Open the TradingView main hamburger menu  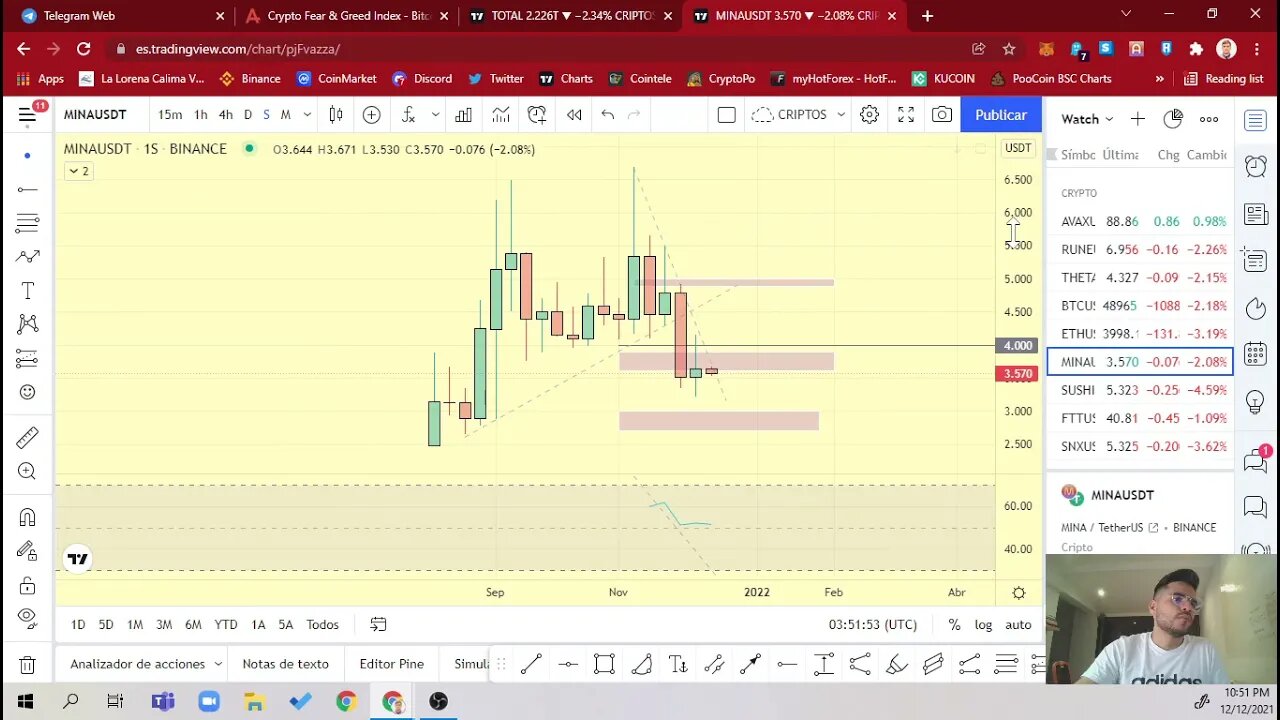[27, 115]
